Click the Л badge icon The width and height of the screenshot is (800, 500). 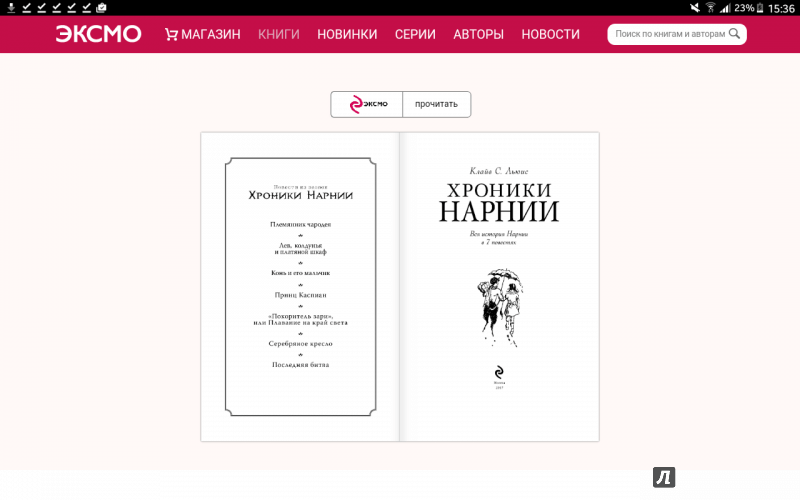(x=664, y=477)
